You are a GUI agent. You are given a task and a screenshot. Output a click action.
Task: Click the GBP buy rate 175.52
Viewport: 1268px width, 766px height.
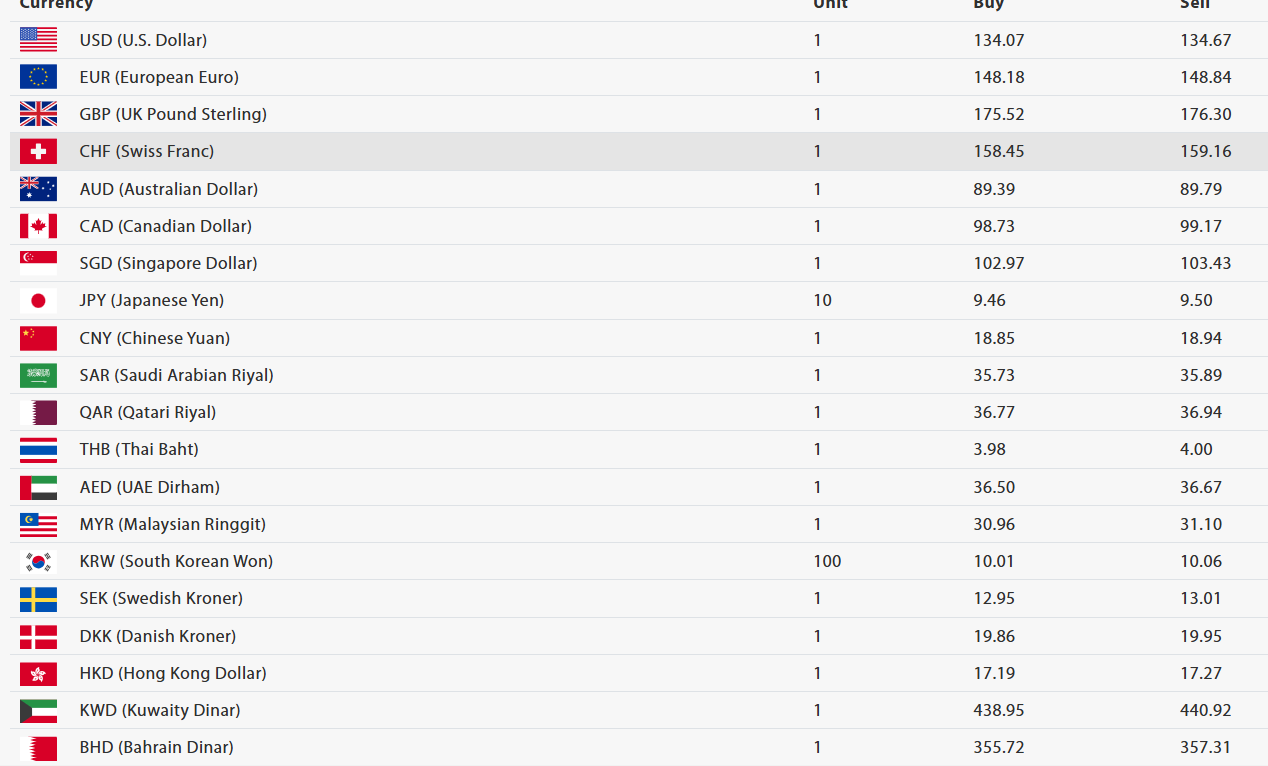click(x=999, y=114)
